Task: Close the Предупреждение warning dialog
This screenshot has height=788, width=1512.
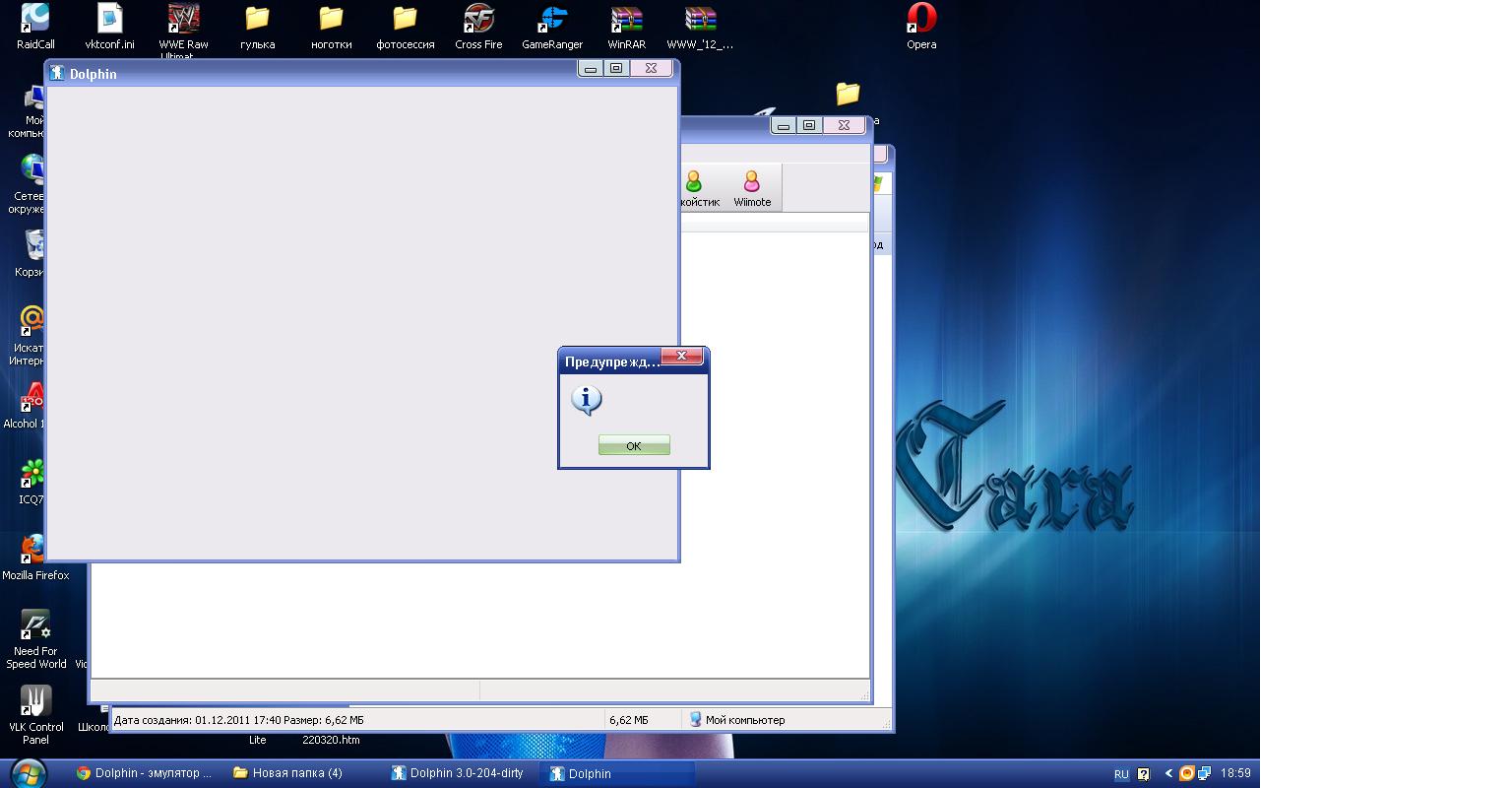Action: (x=681, y=356)
